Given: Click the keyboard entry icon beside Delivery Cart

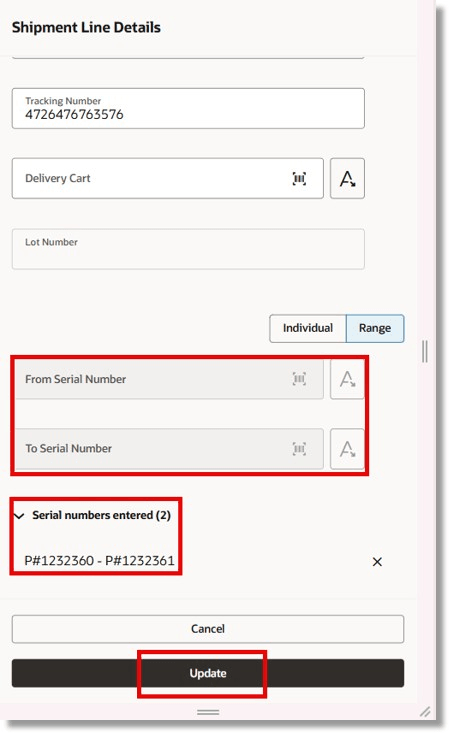Looking at the screenshot, I should click(x=347, y=179).
